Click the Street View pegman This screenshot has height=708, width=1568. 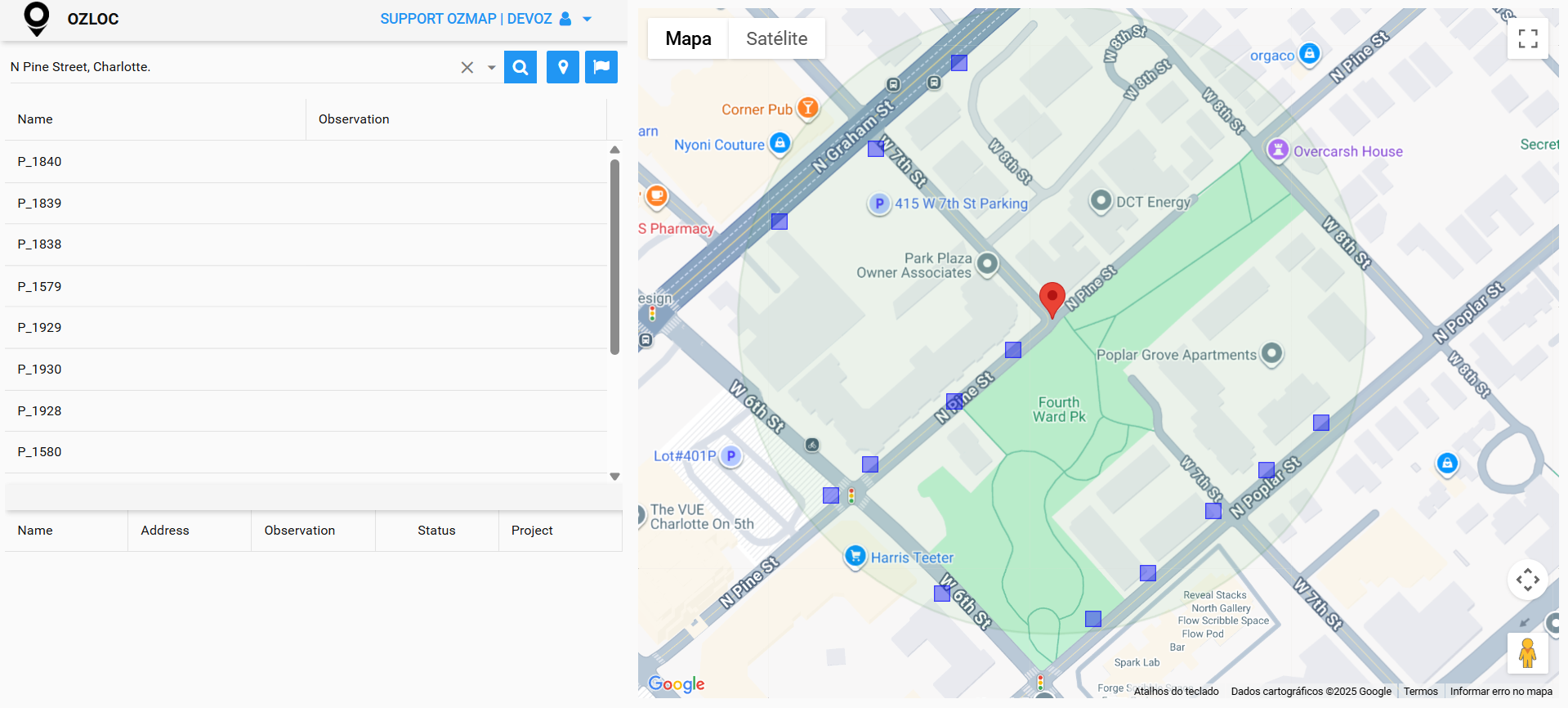1528,653
